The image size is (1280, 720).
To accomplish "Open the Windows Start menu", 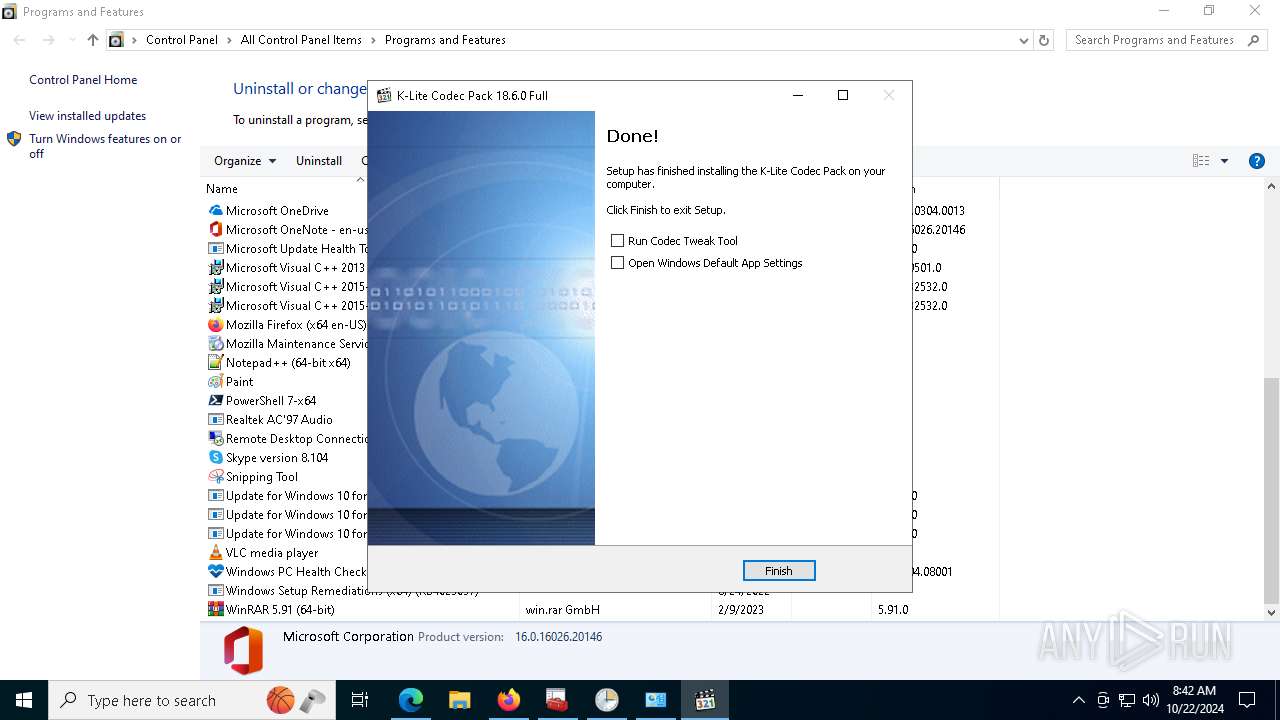I will coord(24,700).
